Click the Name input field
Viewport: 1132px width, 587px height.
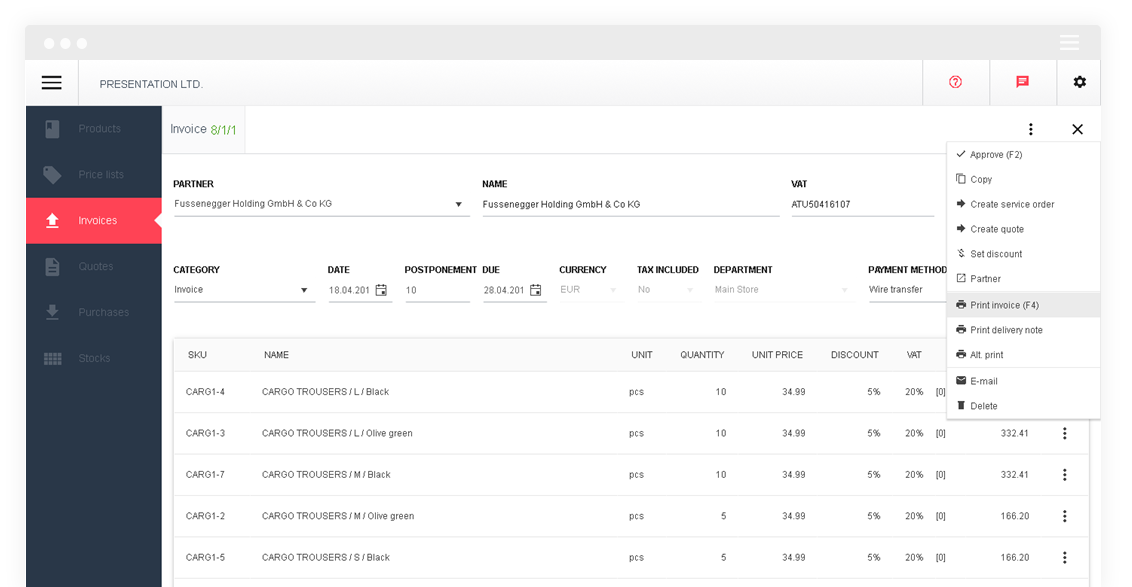click(630, 205)
